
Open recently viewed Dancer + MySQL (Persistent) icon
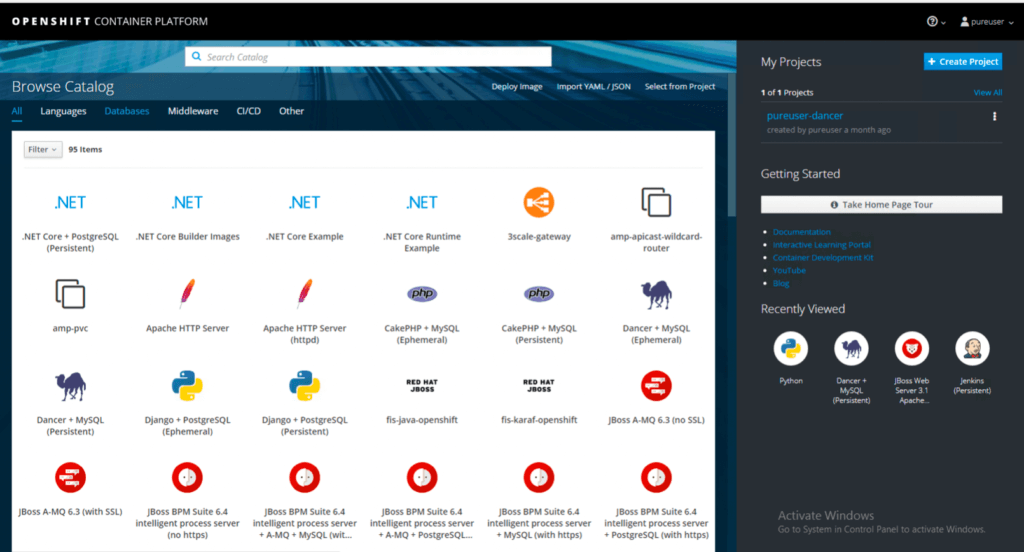pyautogui.click(x=851, y=349)
